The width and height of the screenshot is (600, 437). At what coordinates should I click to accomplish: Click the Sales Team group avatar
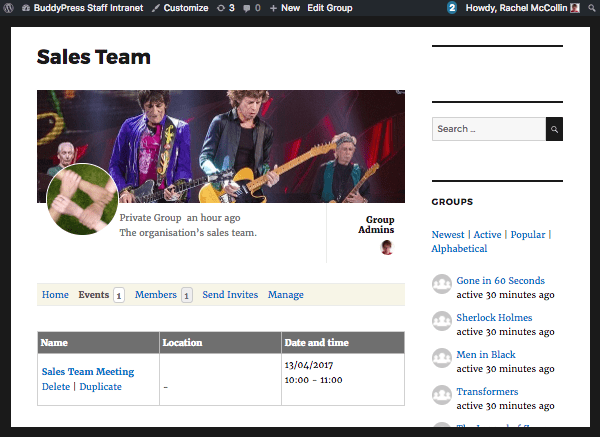(x=82, y=199)
